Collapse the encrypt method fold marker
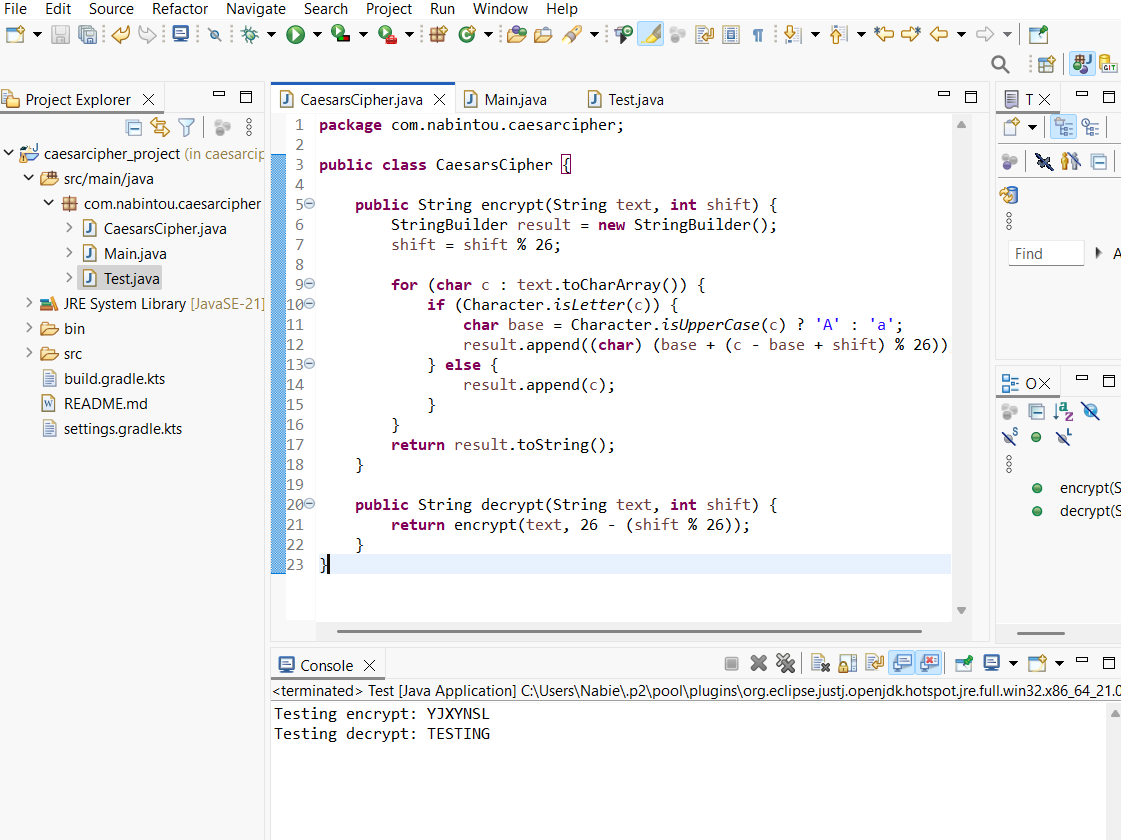The image size is (1121, 840). point(310,204)
